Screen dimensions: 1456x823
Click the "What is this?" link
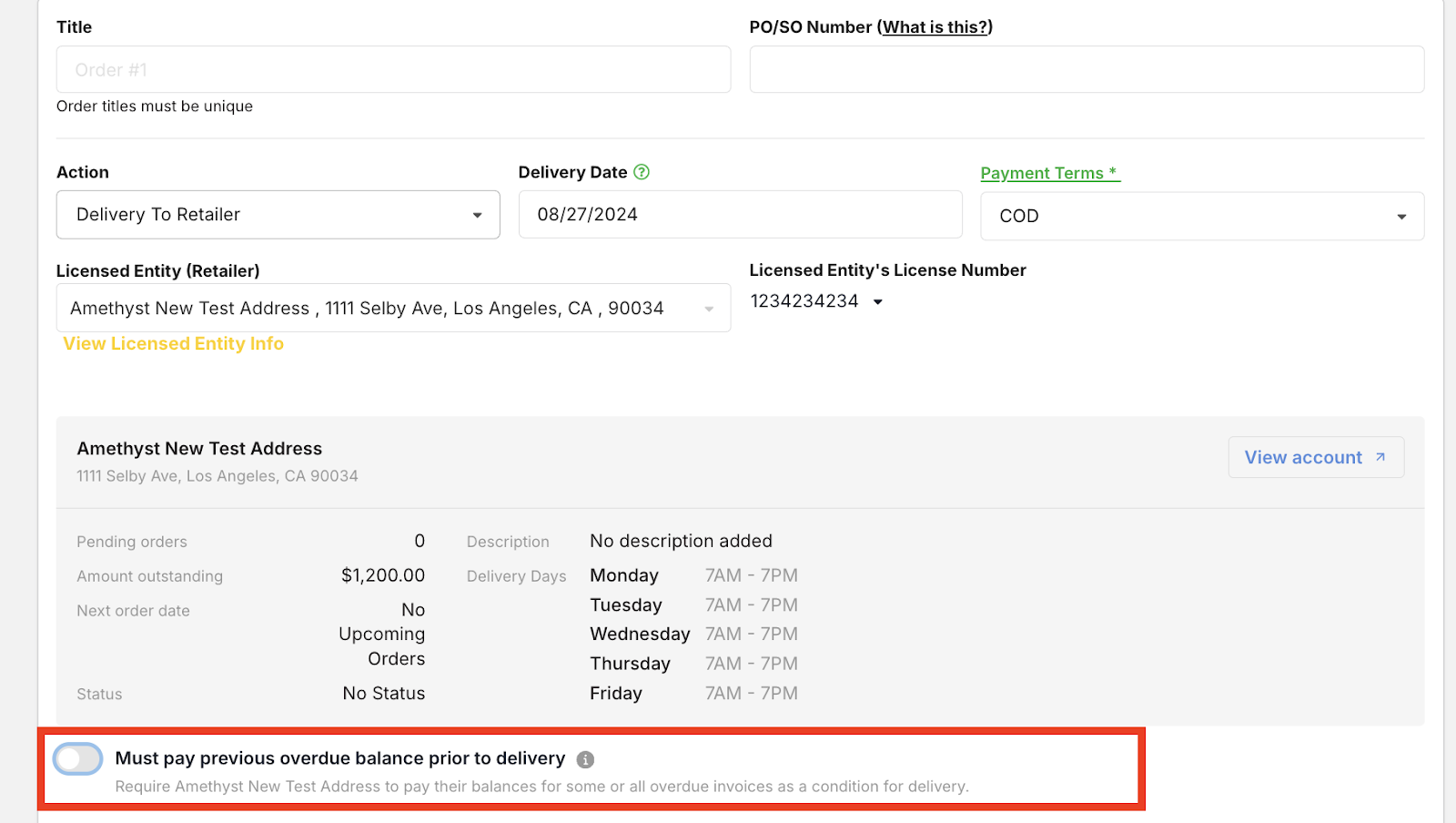[935, 26]
